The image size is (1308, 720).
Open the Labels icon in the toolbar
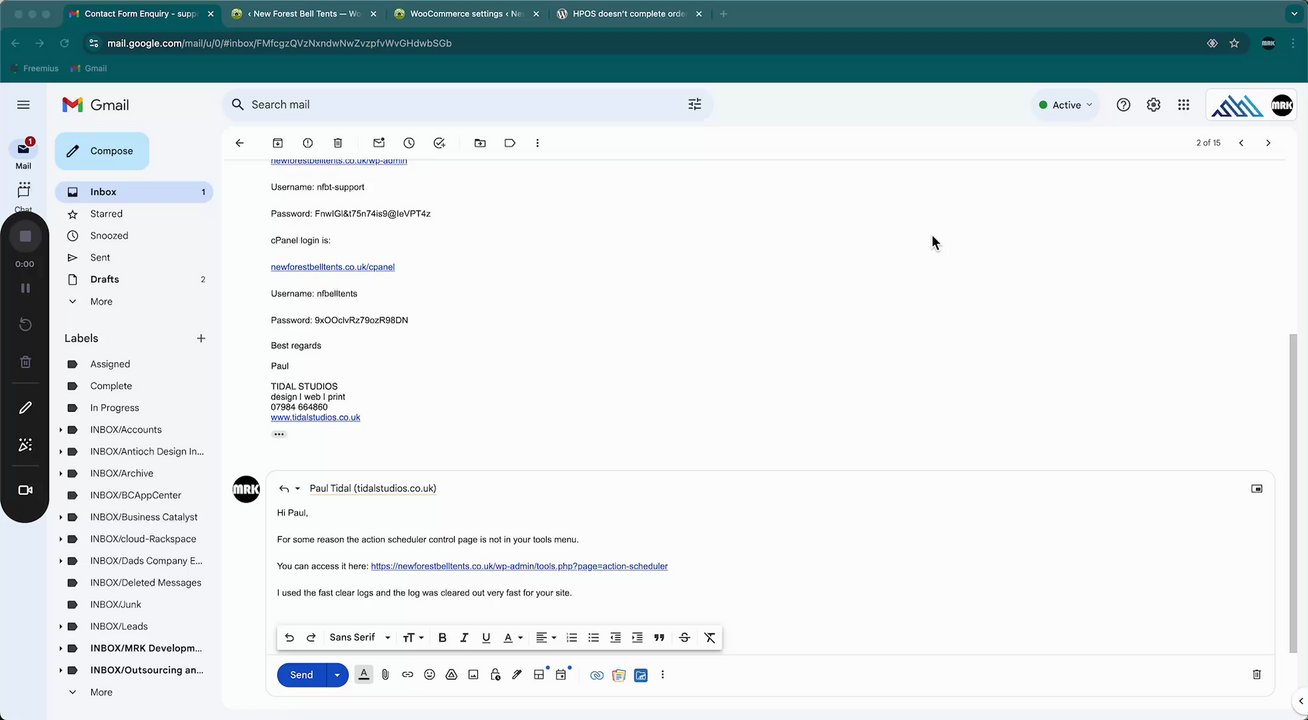(x=510, y=143)
